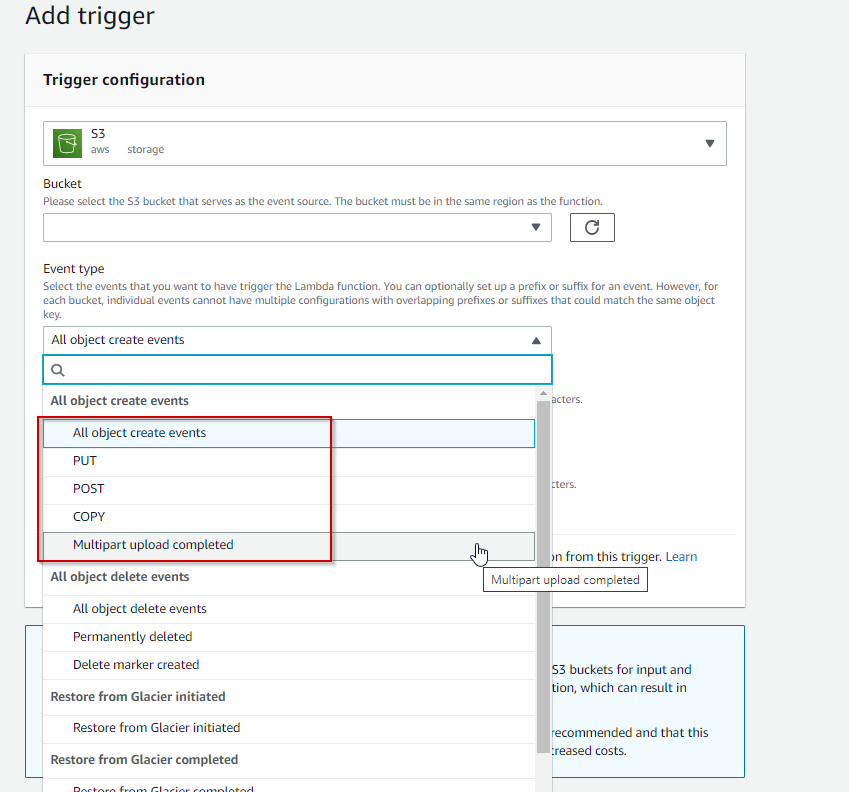Select All object create events option
This screenshot has height=792, width=849.
pyautogui.click(x=289, y=433)
